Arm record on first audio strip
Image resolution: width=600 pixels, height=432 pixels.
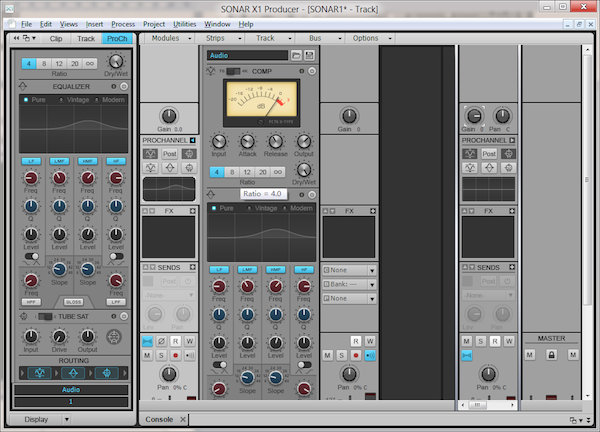pyautogui.click(x=175, y=355)
